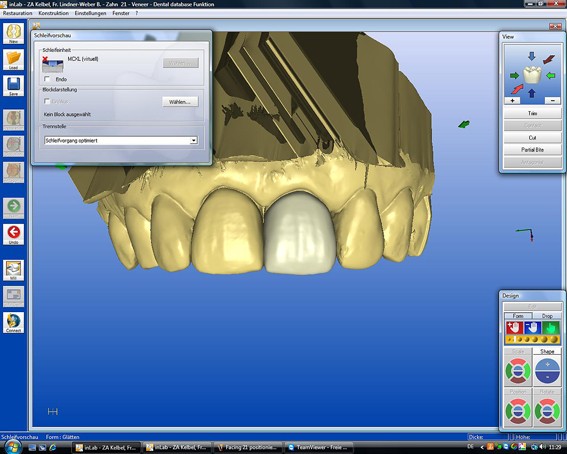Zoom in with the view plus button
Viewport: 567px width, 454px height.
pyautogui.click(x=512, y=100)
